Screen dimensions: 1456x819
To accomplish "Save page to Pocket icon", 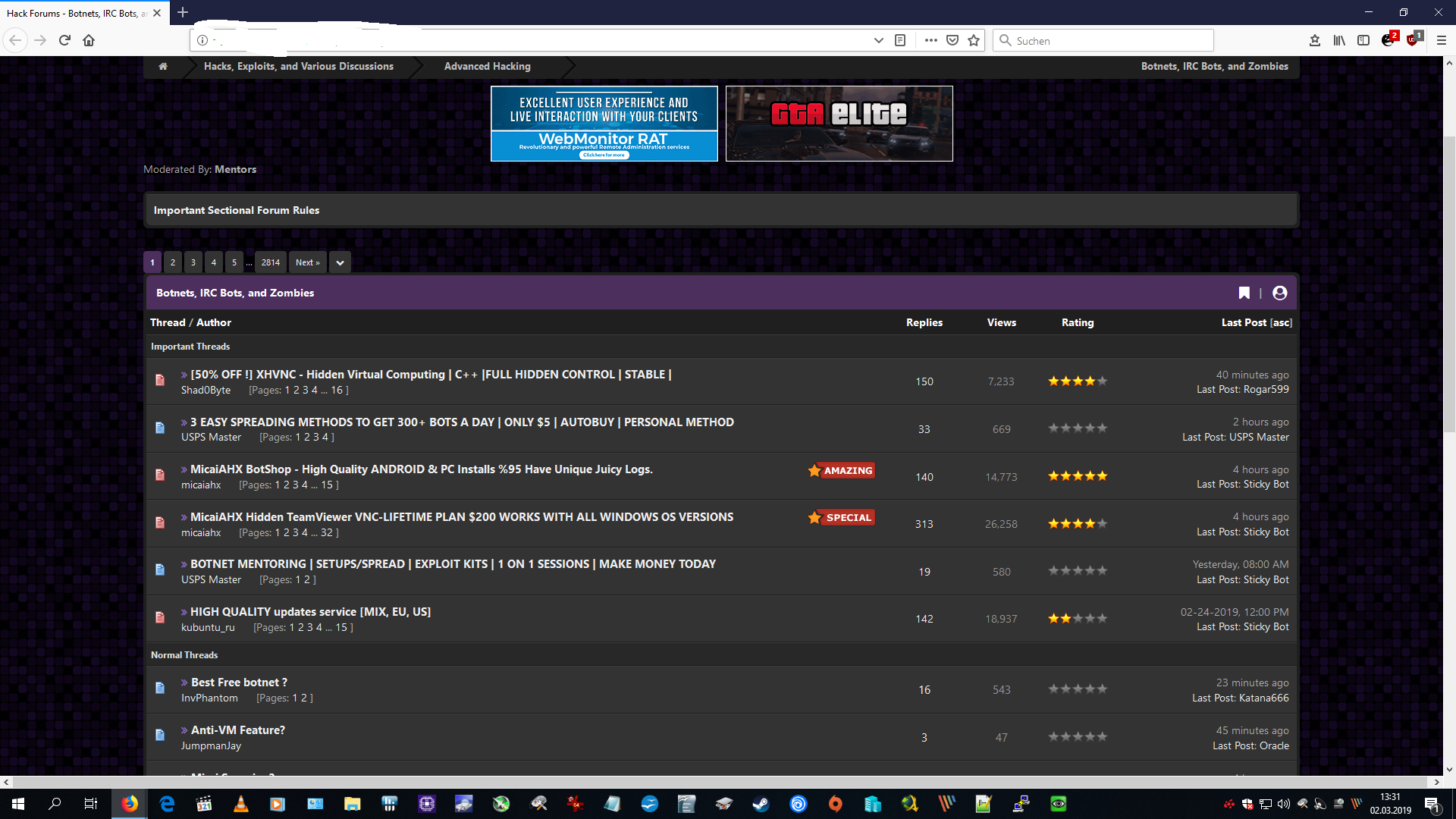I will point(952,40).
